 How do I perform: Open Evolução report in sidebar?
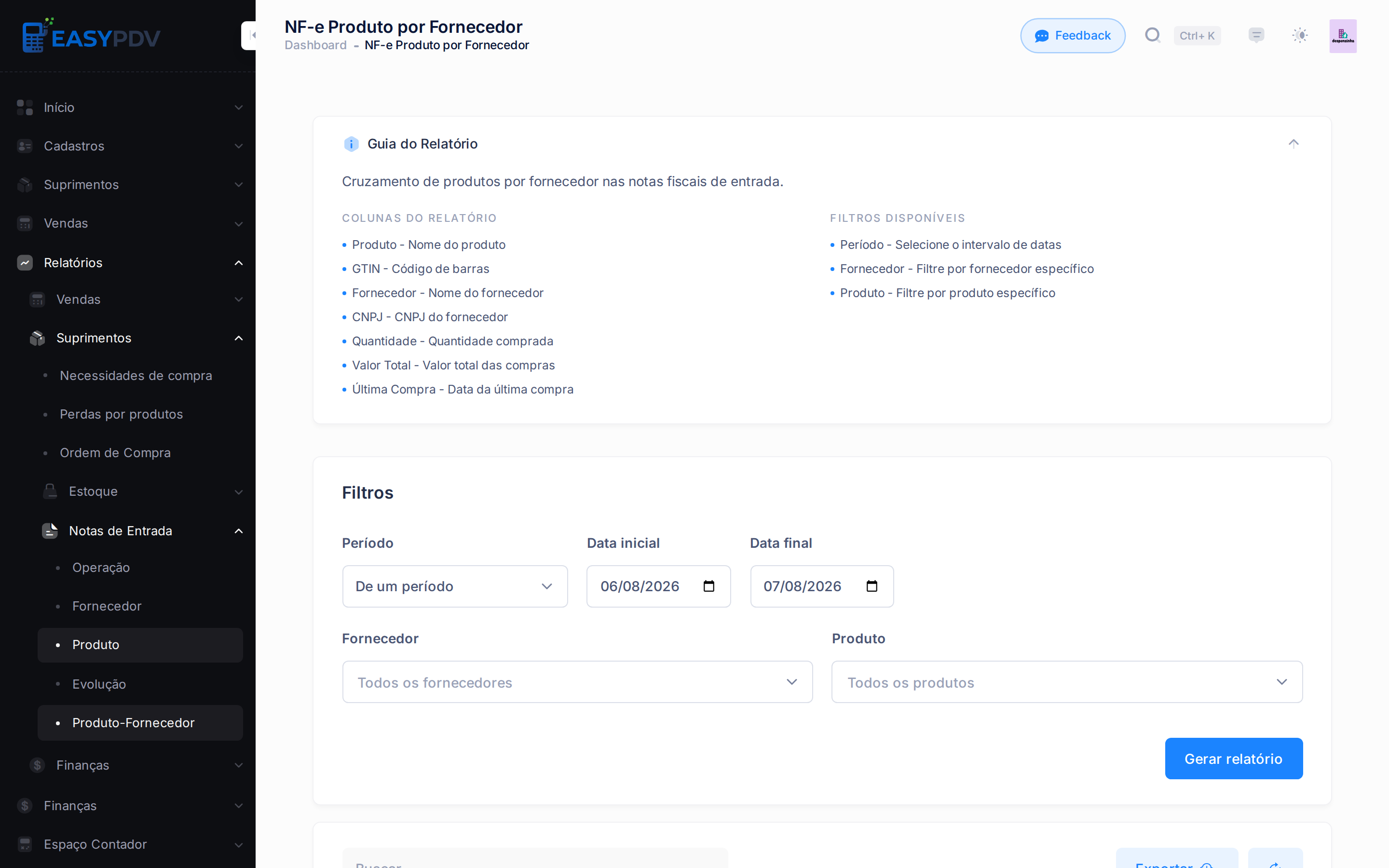pyautogui.click(x=99, y=684)
